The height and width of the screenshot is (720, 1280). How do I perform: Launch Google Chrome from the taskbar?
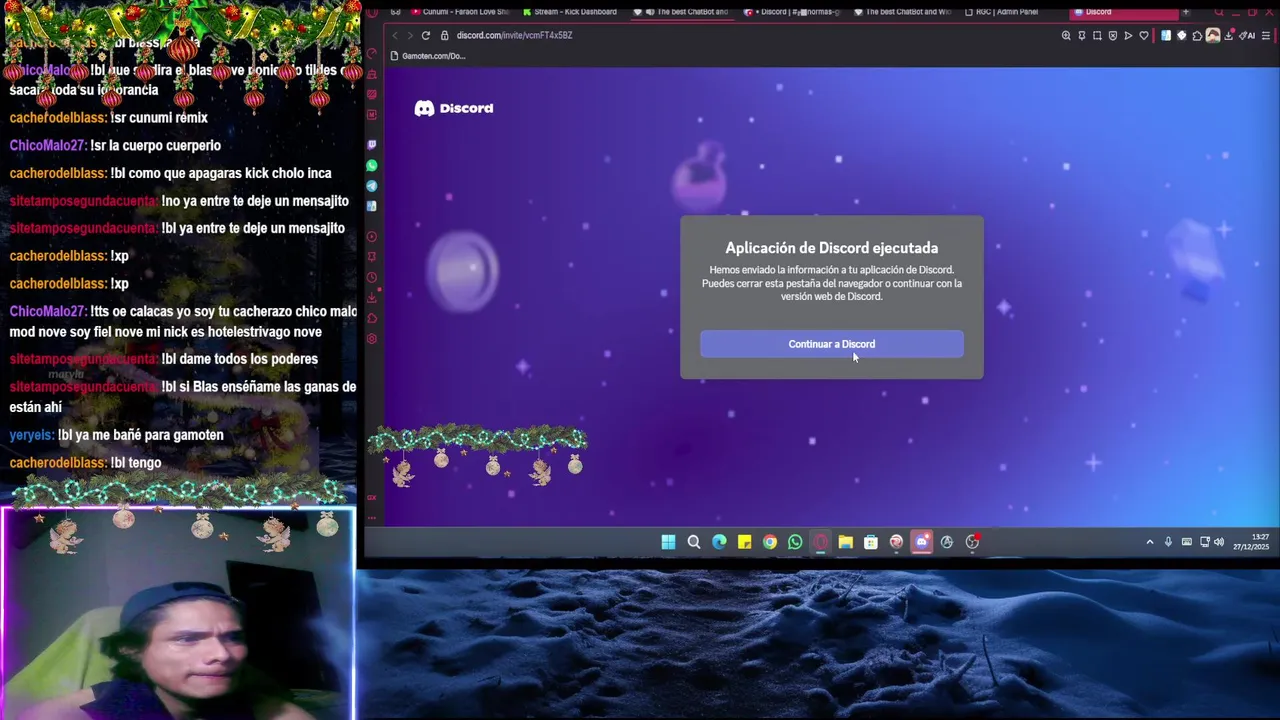(770, 542)
